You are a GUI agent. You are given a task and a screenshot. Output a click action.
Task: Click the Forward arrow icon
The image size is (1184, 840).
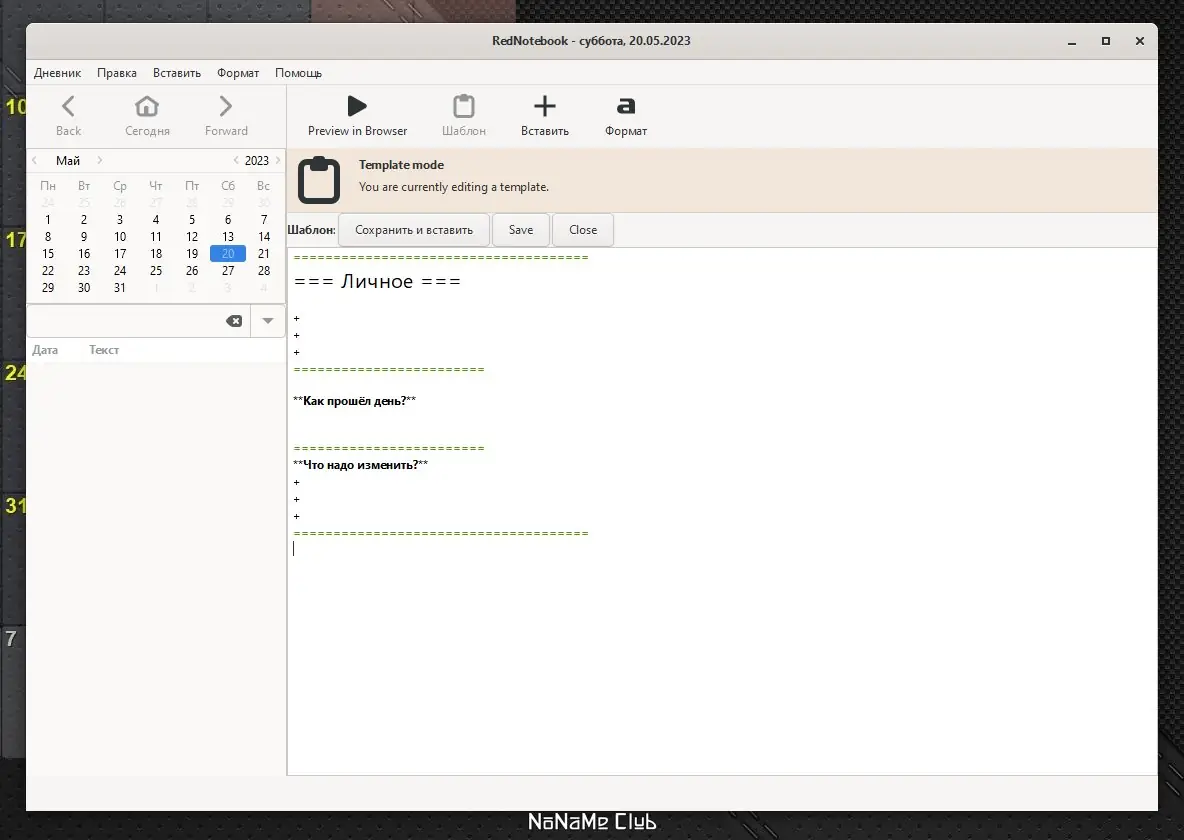click(226, 107)
